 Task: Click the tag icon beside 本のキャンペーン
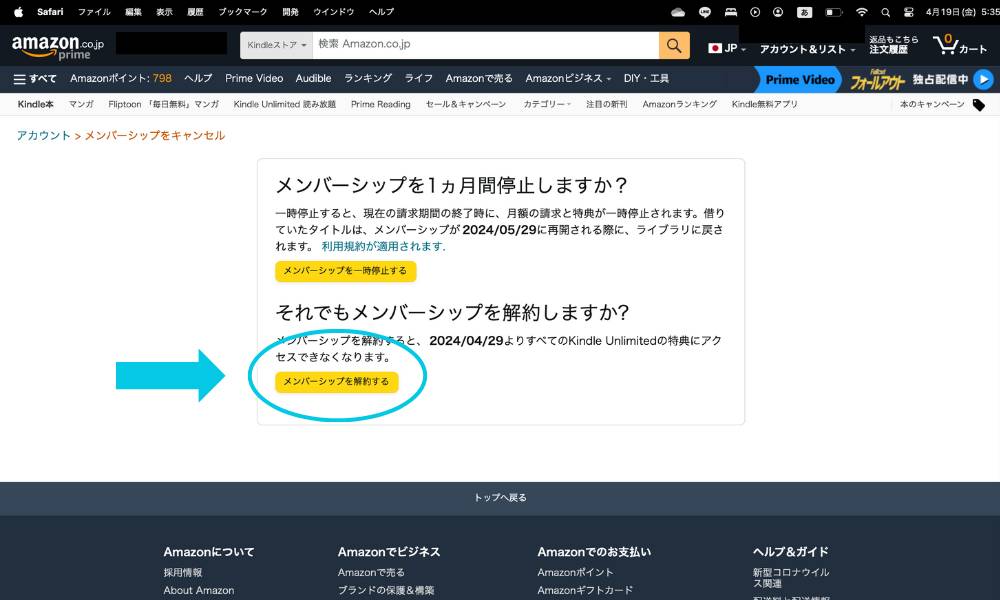coord(978,105)
